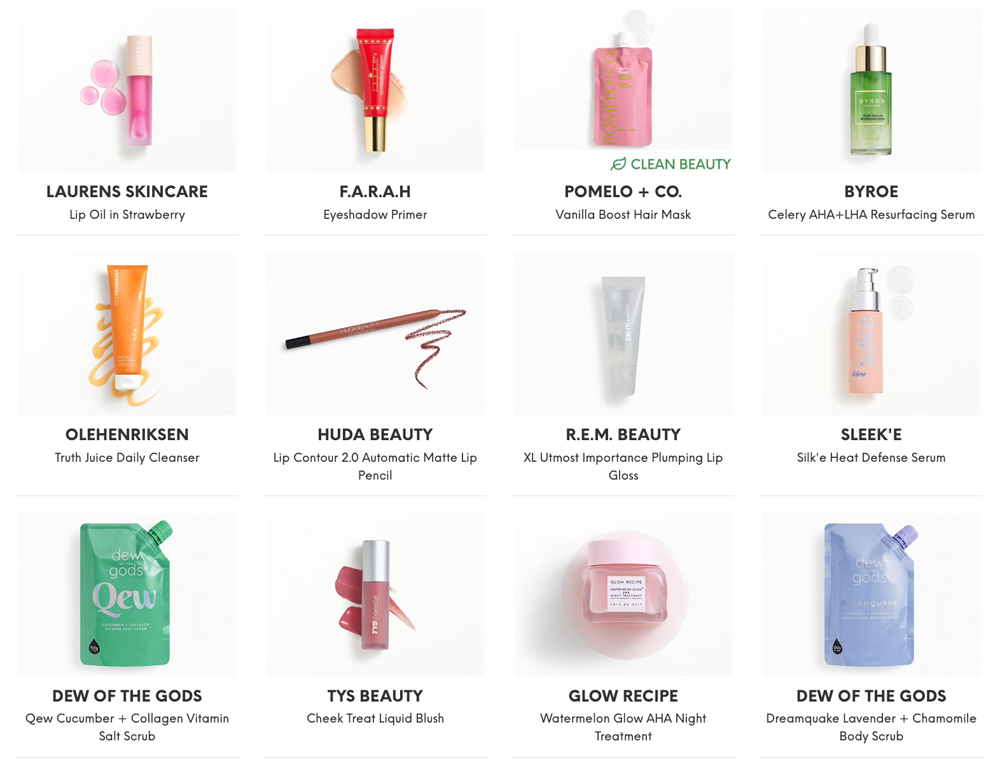Select the Sleek'e Silk'e serum bottle image
Screen dimensions: 1000x762
click(x=871, y=333)
